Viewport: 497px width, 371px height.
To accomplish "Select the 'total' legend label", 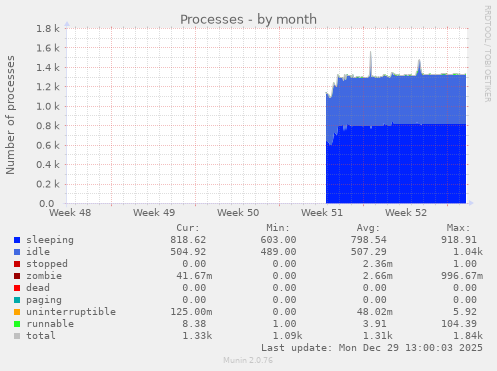I will pyautogui.click(x=41, y=336).
